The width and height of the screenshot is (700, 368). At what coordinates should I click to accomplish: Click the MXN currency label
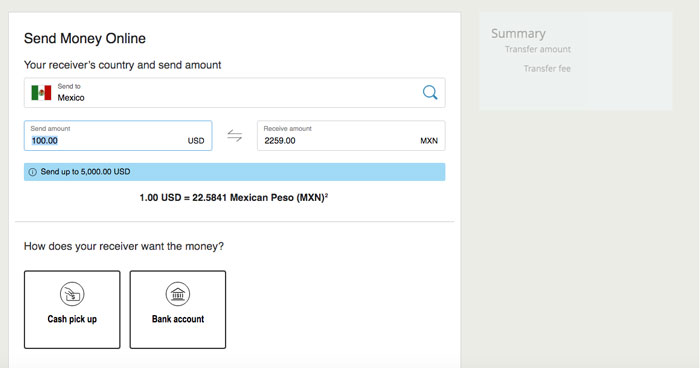click(429, 141)
